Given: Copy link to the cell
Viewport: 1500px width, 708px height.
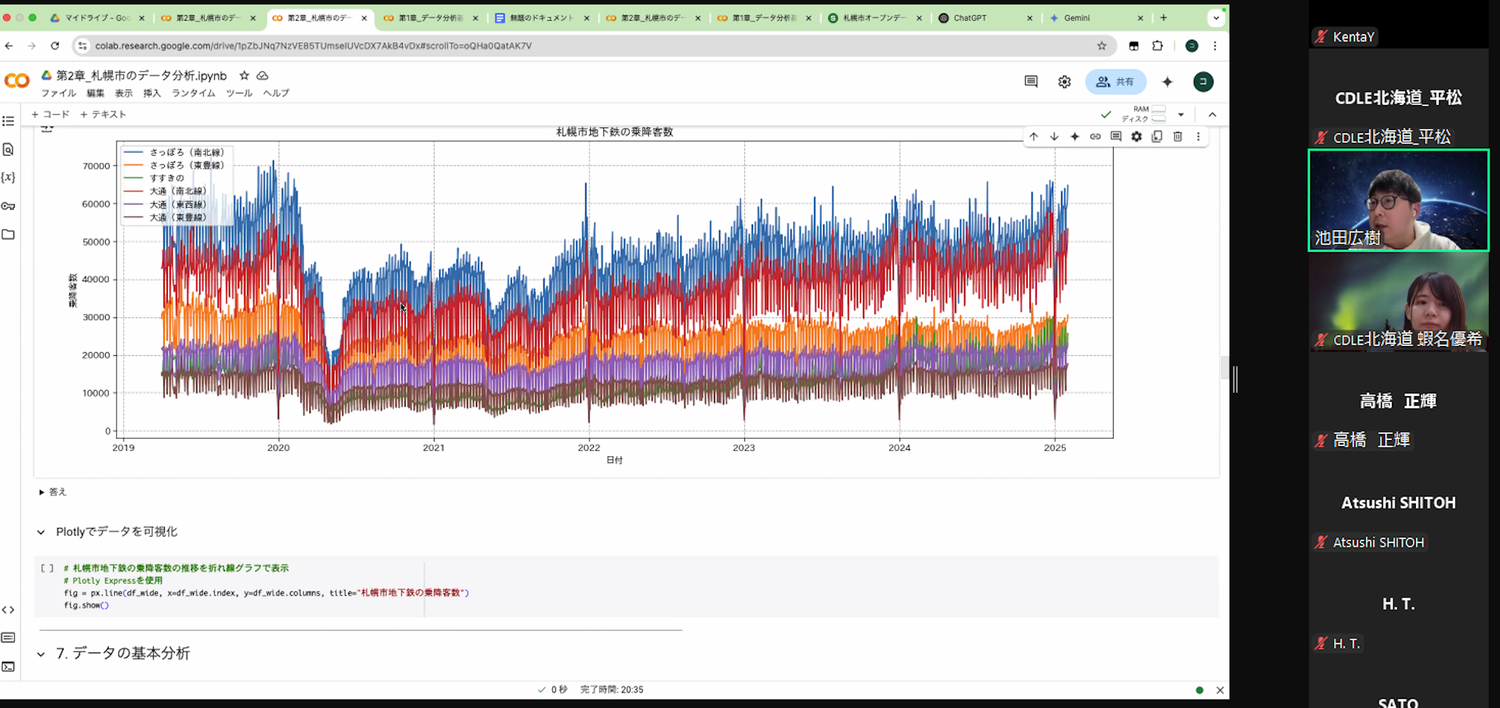Looking at the screenshot, I should pos(1095,137).
